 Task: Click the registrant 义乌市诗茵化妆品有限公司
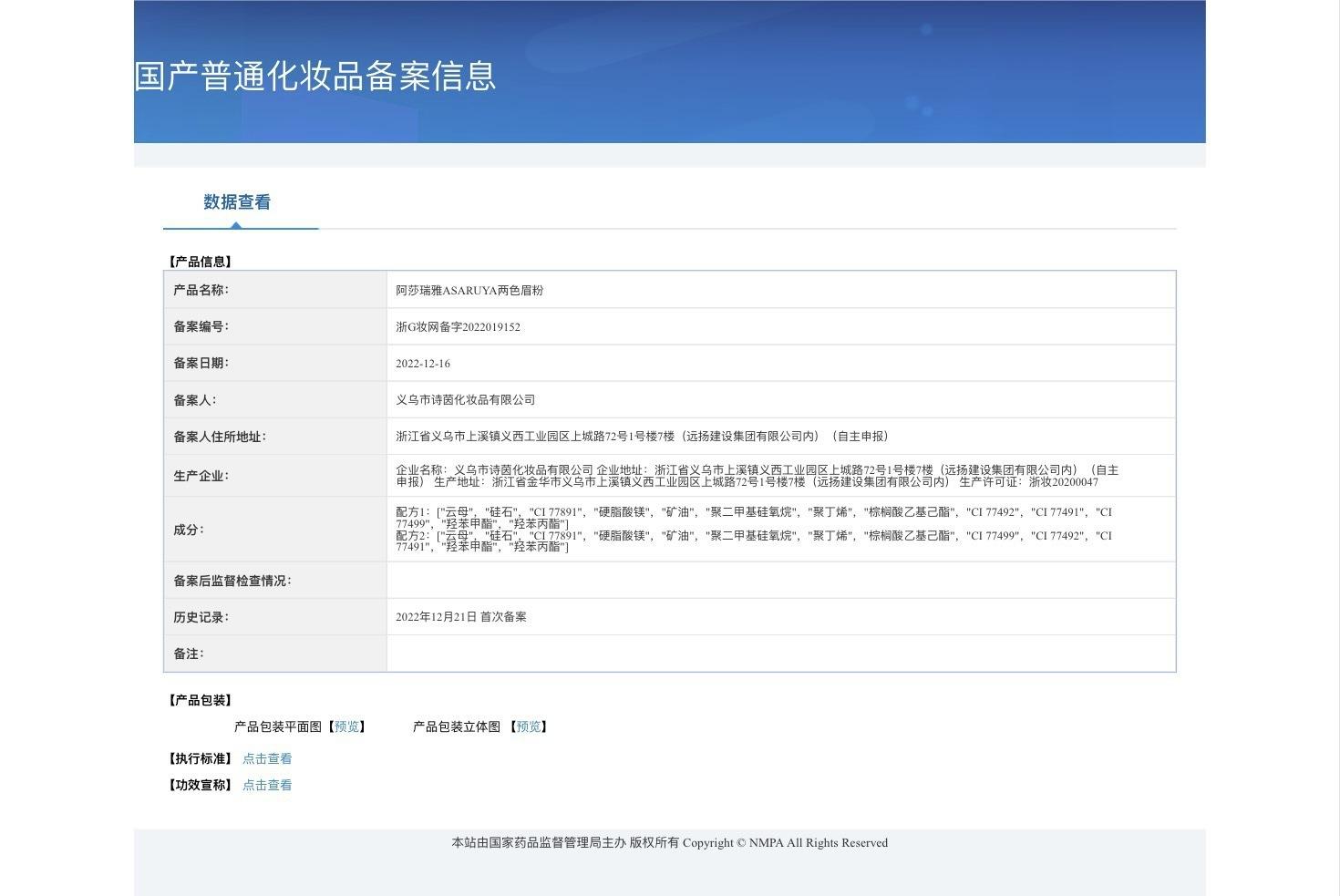click(x=465, y=399)
